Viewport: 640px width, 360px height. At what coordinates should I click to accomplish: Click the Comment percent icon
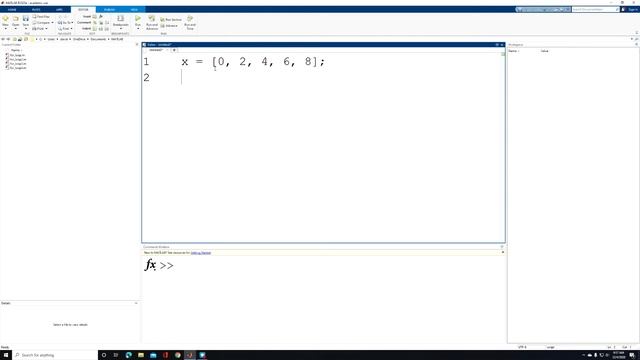[x=95, y=23]
